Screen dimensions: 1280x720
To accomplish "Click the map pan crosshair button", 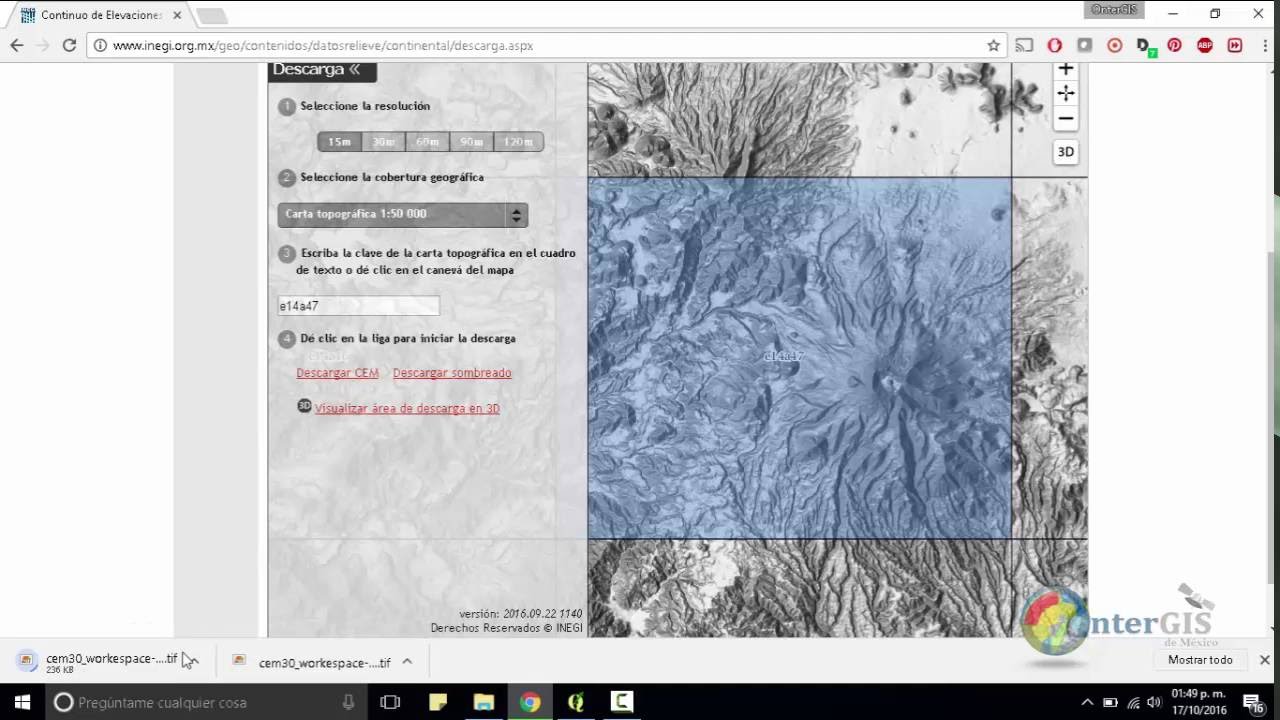I will (x=1066, y=93).
